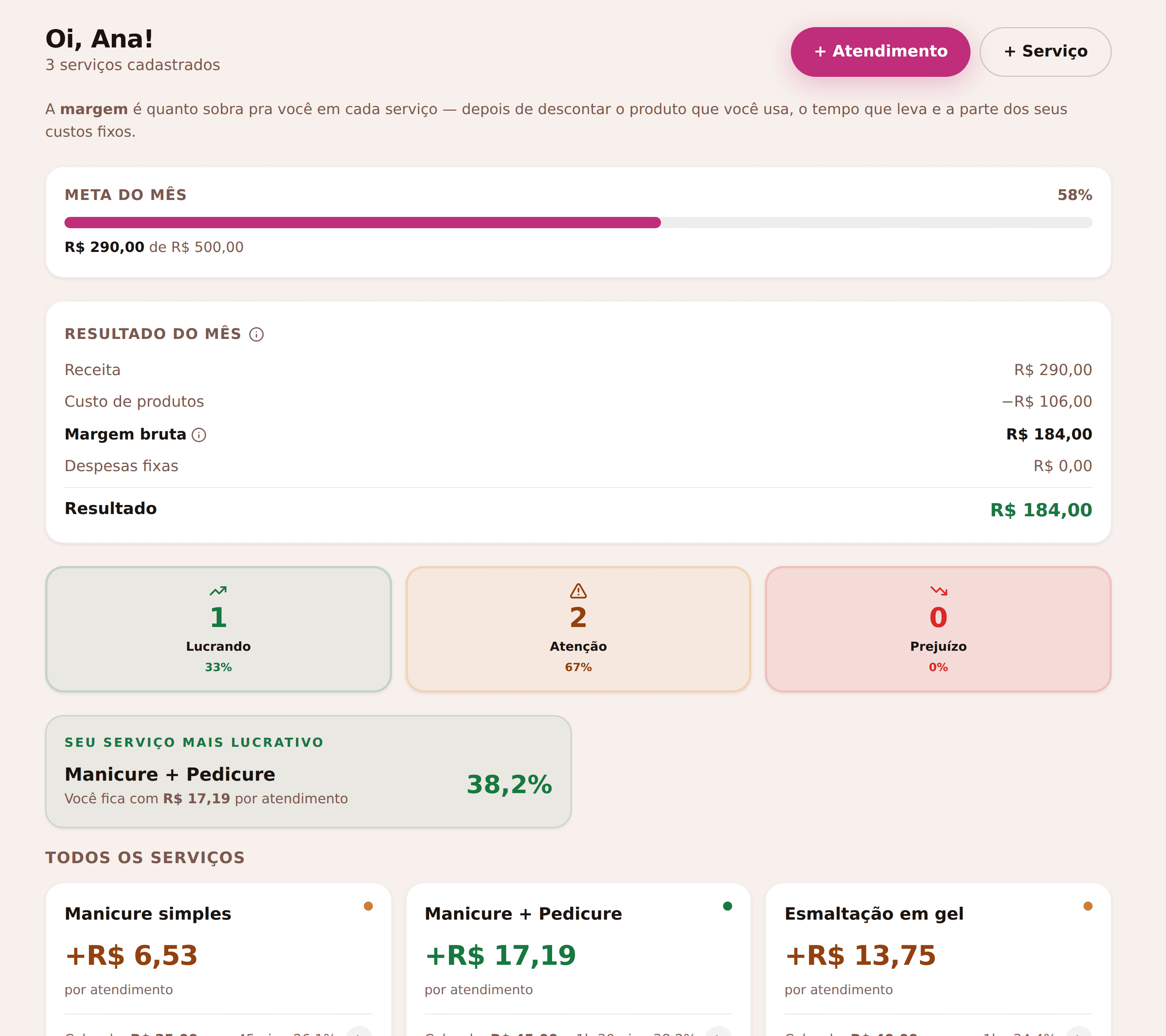Open the Esmaltação em gel service card

[939, 960]
